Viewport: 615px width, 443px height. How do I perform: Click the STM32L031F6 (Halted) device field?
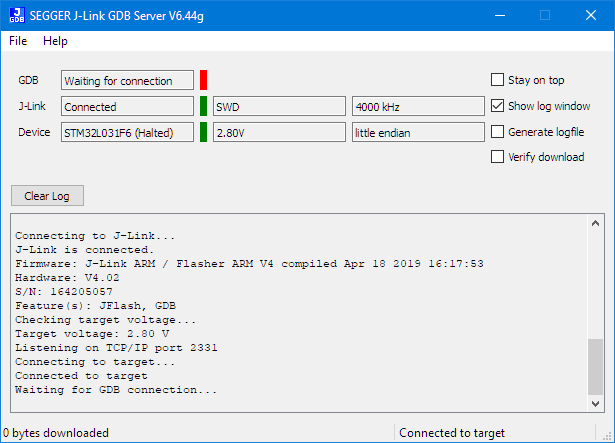tap(127, 132)
